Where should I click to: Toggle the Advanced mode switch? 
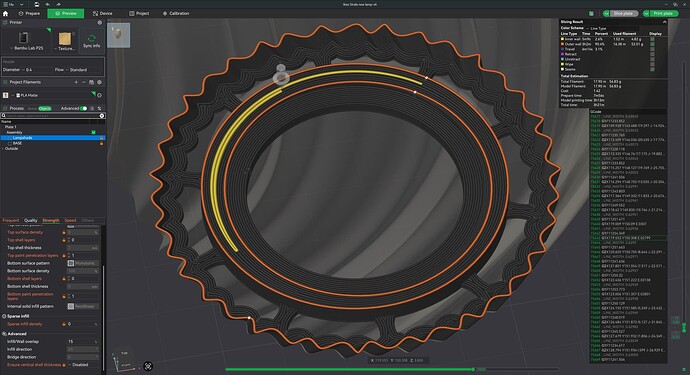[x=84, y=108]
